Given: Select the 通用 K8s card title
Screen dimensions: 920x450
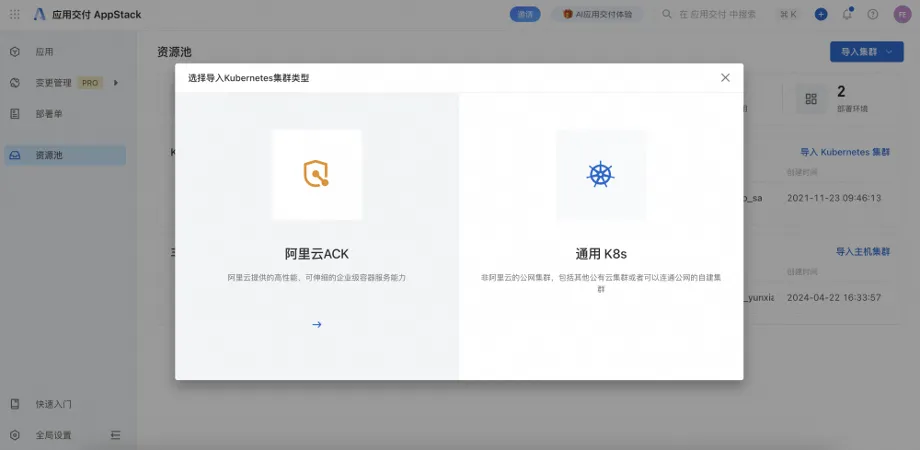Looking at the screenshot, I should coord(601,254).
